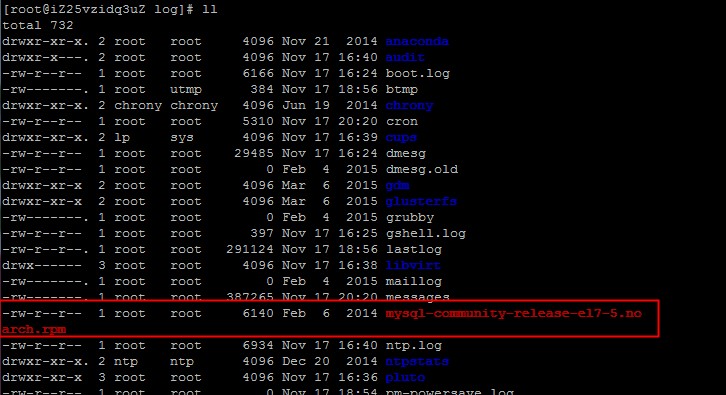The image size is (726, 395).
Task: Click the boot.log file name
Action: tap(418, 73)
